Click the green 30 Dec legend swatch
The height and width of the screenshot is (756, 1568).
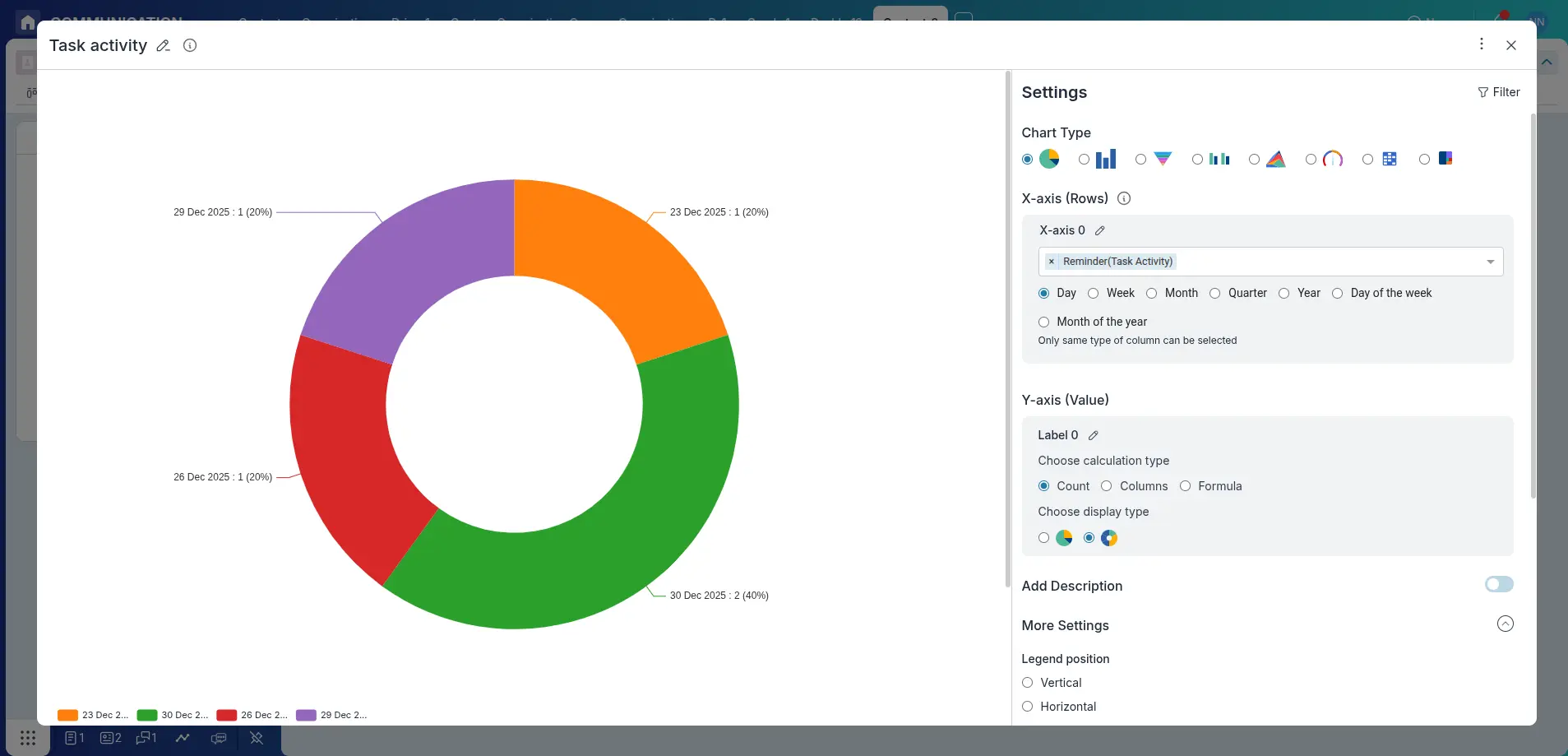tap(146, 715)
